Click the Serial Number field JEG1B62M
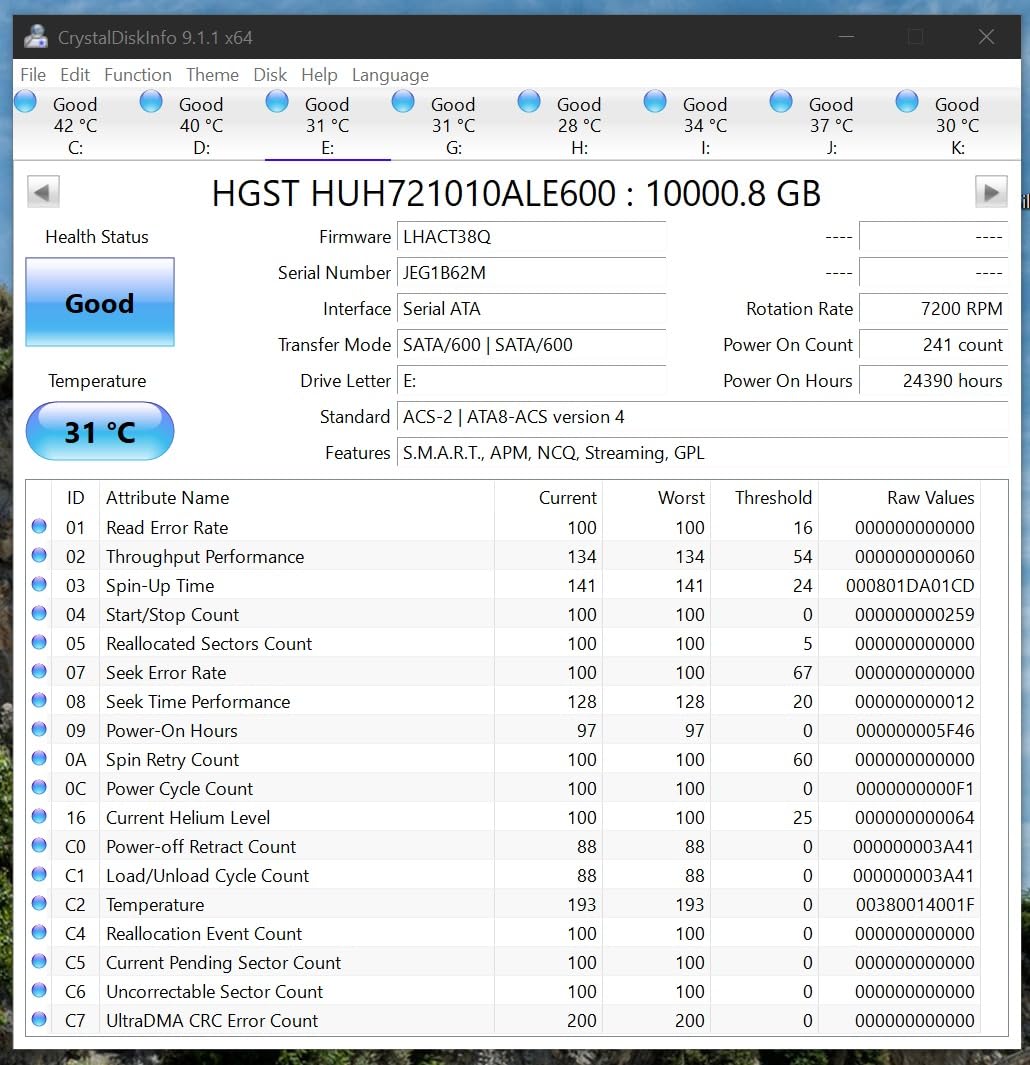 click(x=531, y=272)
